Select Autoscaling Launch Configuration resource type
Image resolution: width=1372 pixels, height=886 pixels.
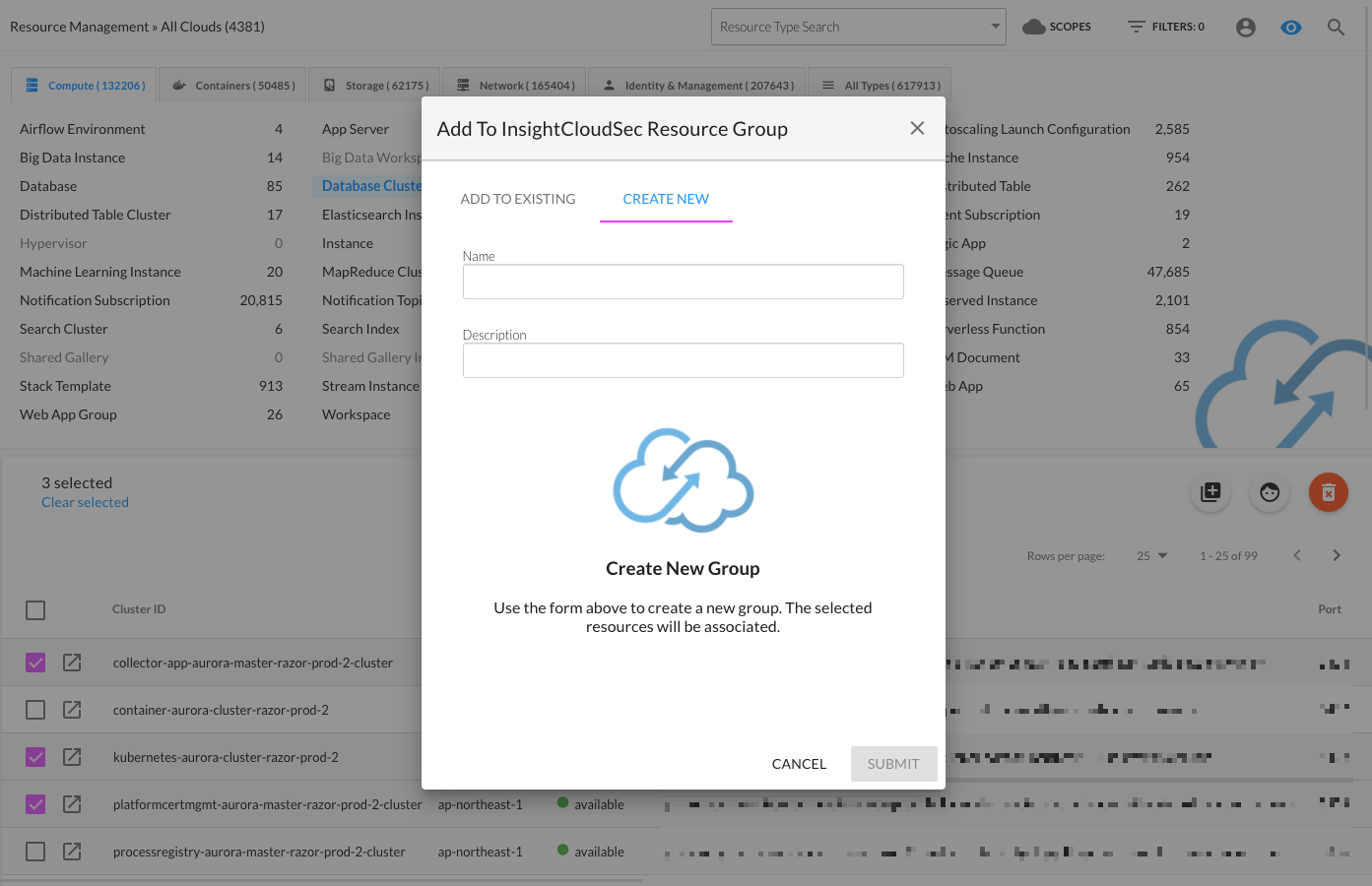1037,129
